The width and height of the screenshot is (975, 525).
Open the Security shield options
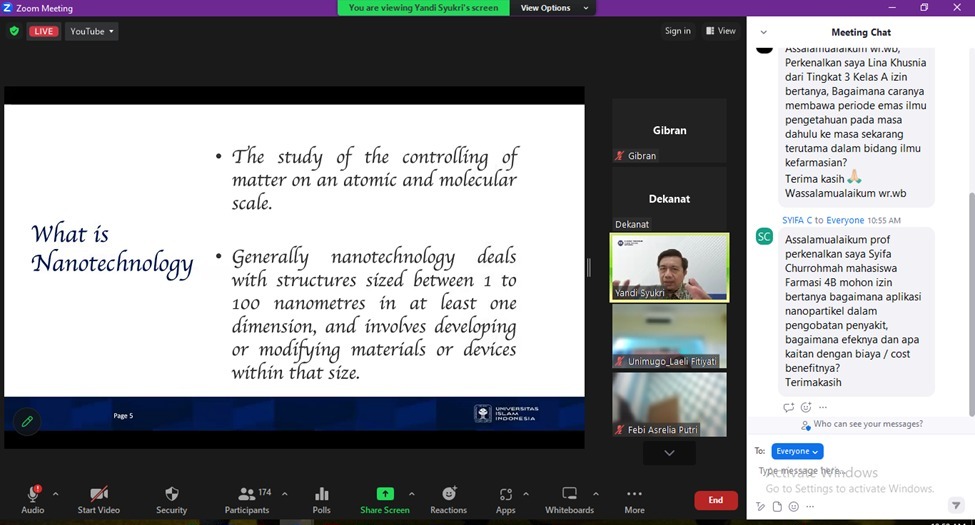click(x=172, y=499)
